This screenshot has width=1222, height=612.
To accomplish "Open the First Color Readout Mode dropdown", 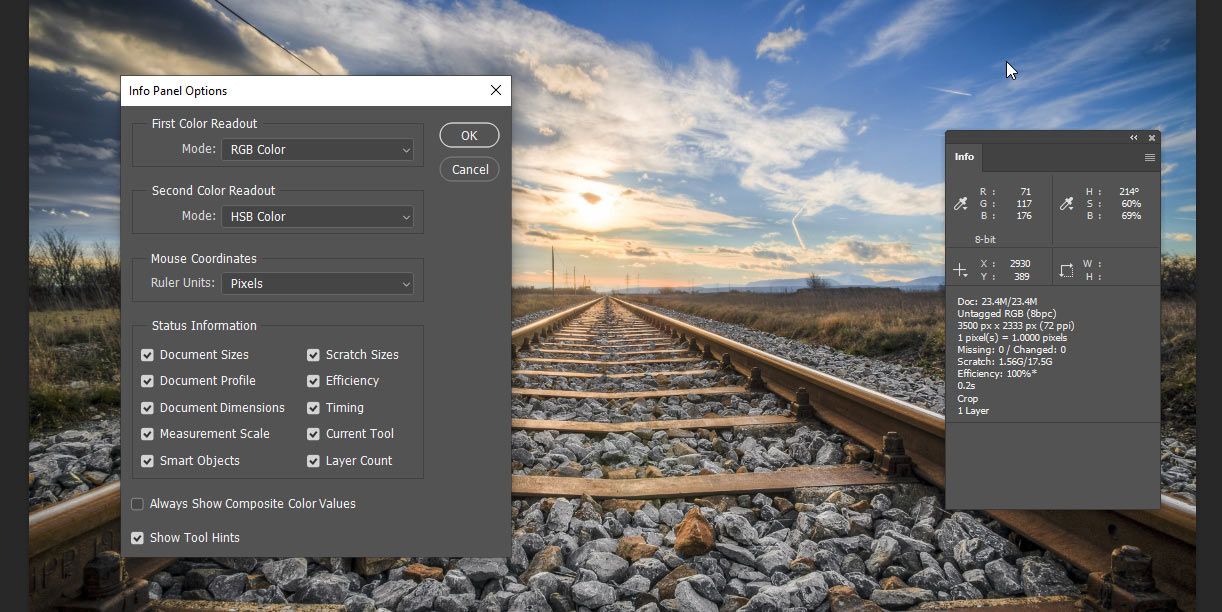I will tap(317, 150).
